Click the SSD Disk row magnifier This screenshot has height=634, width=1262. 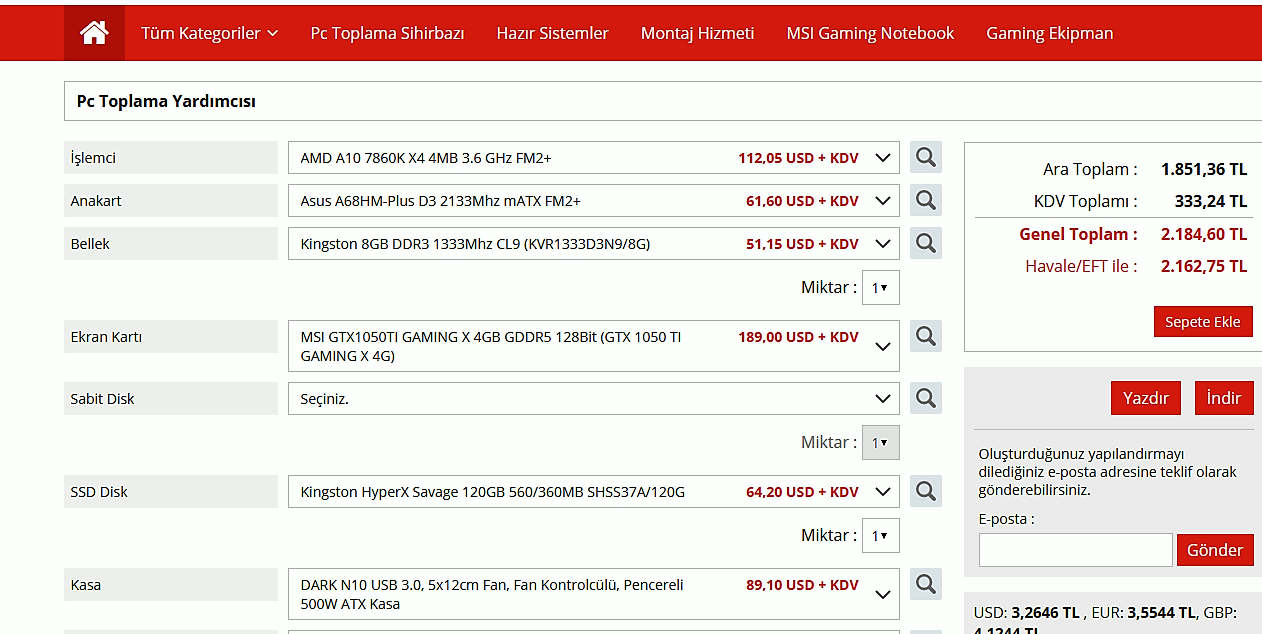[x=926, y=491]
